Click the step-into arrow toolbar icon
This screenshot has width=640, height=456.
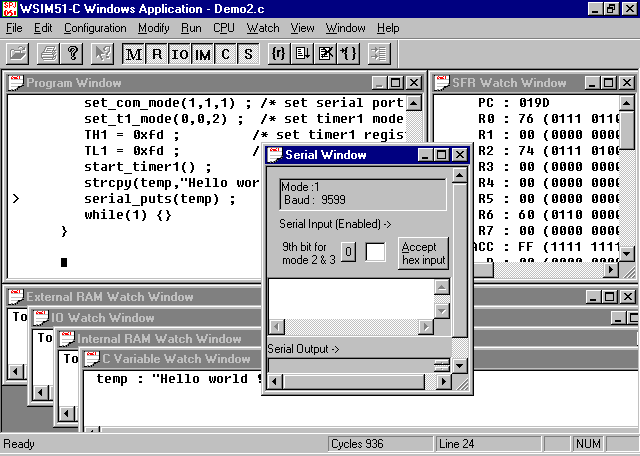[x=302, y=54]
